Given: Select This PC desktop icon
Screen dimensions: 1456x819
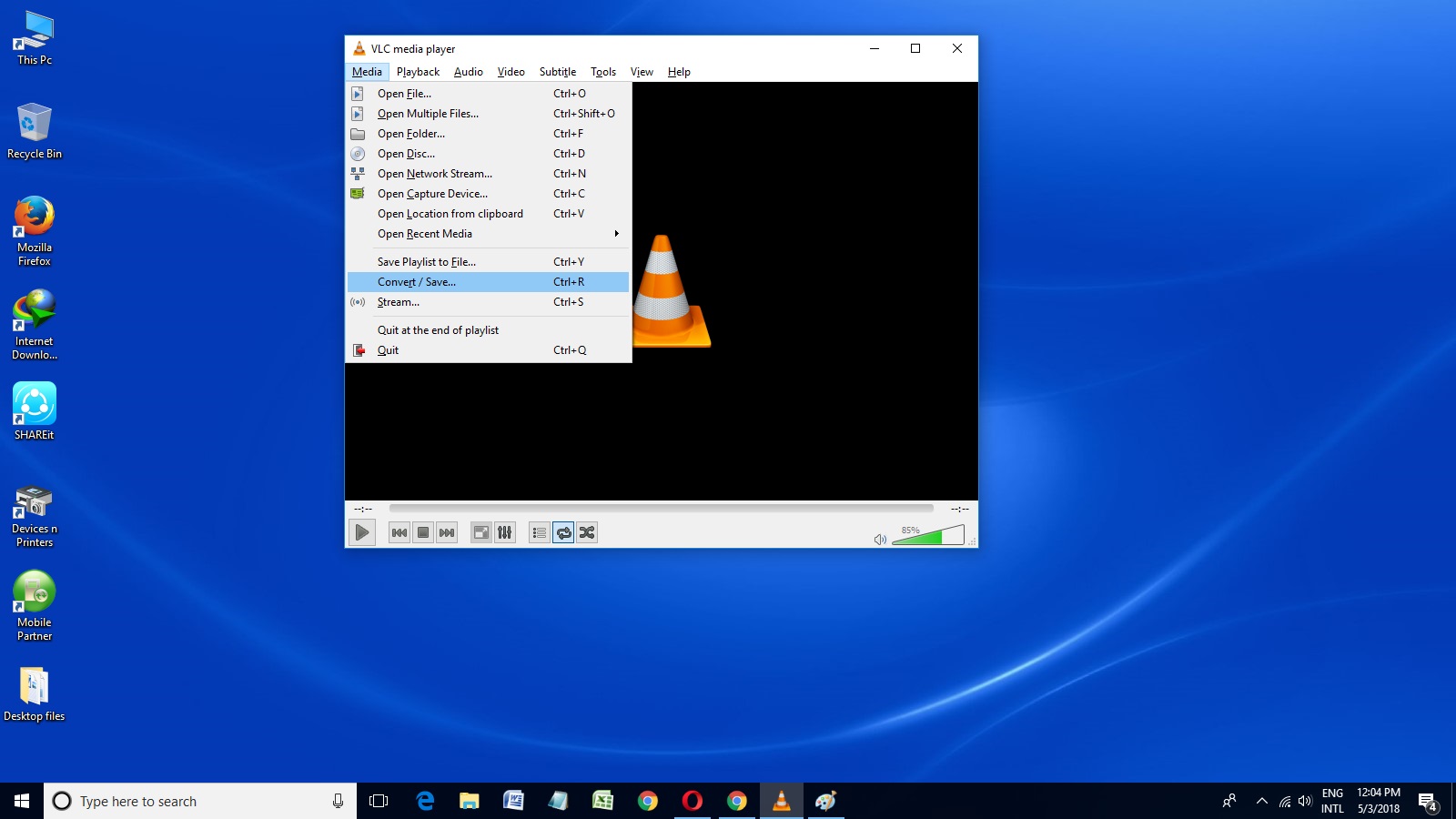Looking at the screenshot, I should click(35, 38).
